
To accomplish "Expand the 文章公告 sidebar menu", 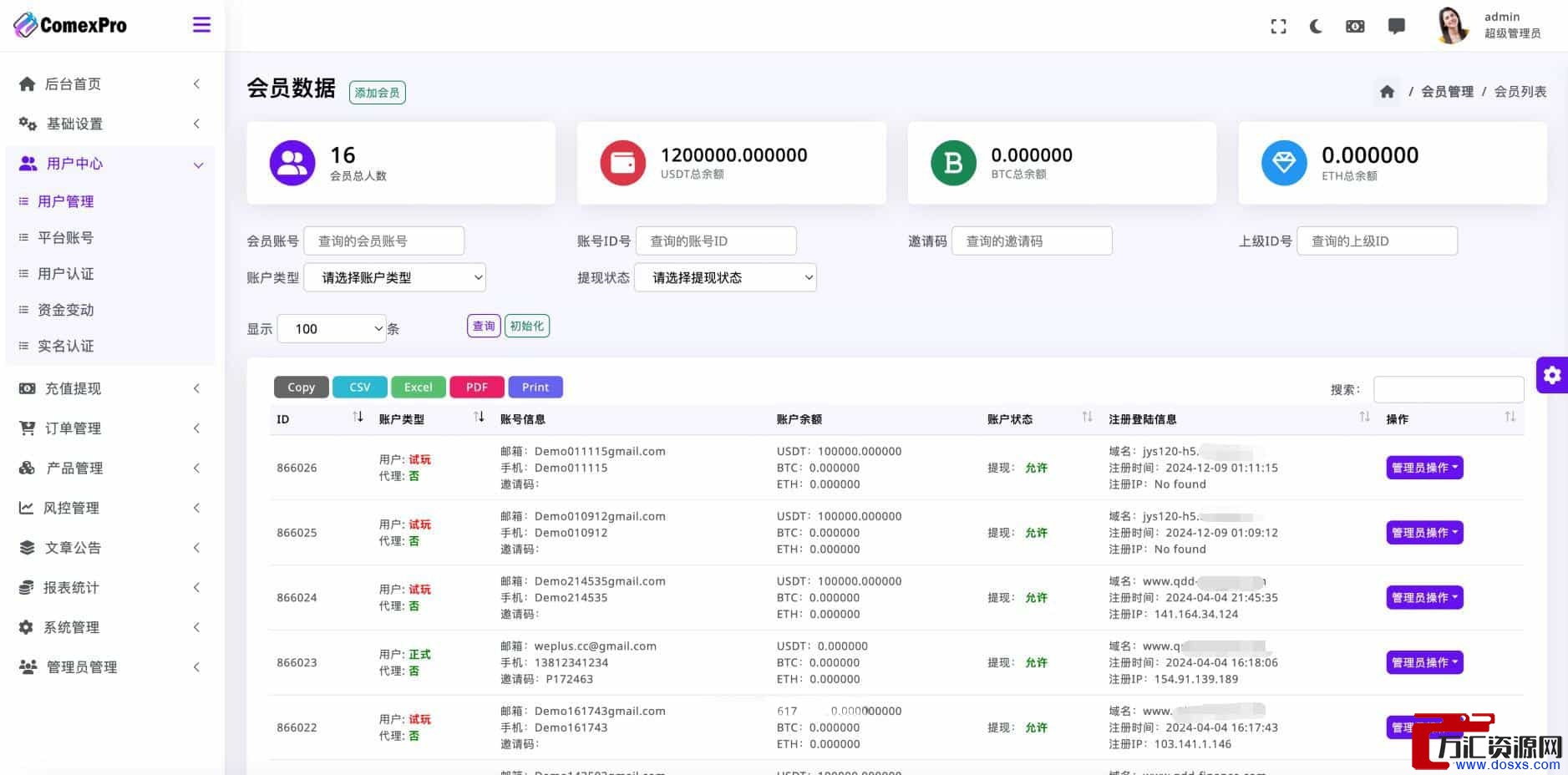I will [110, 548].
